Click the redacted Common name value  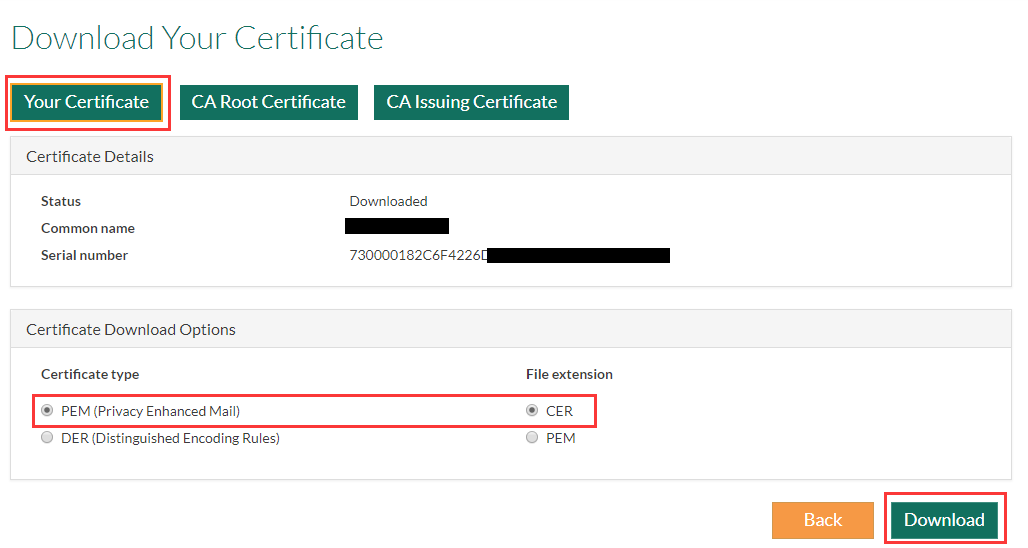pos(396,227)
